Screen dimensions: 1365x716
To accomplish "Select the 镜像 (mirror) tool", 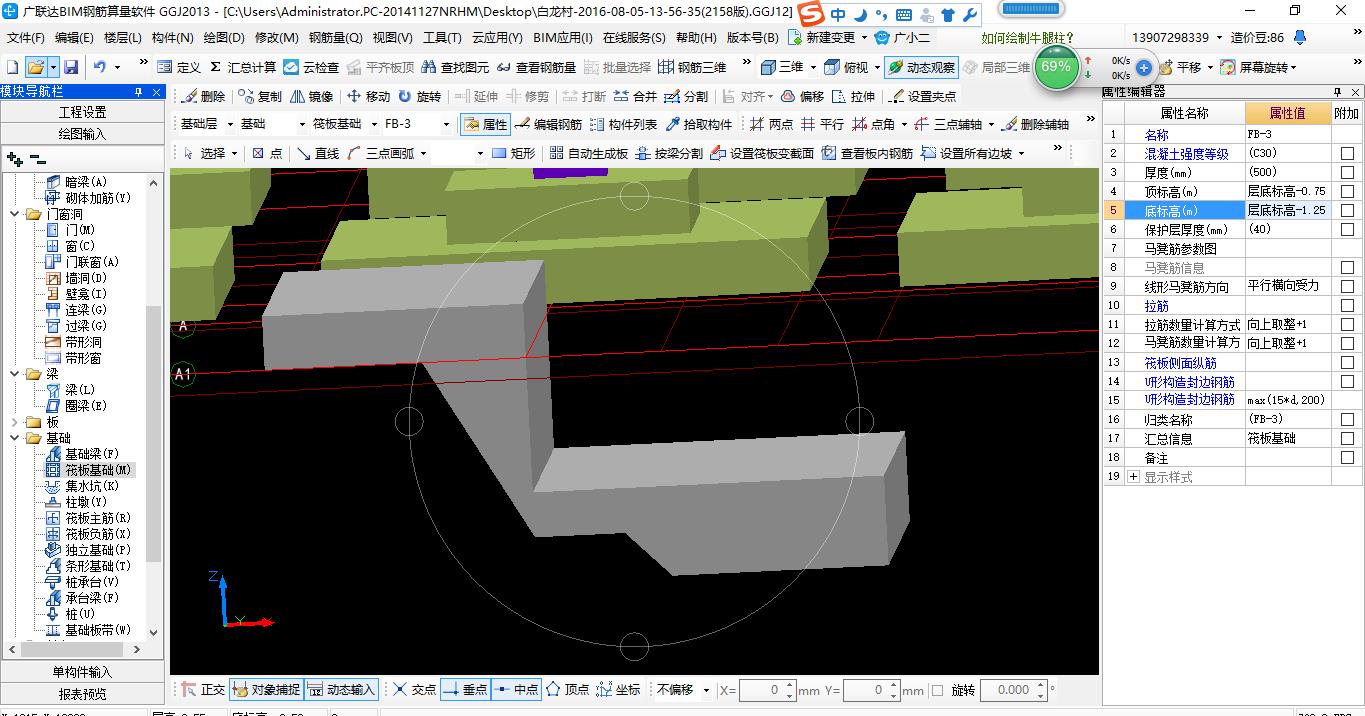I will pyautogui.click(x=311, y=97).
